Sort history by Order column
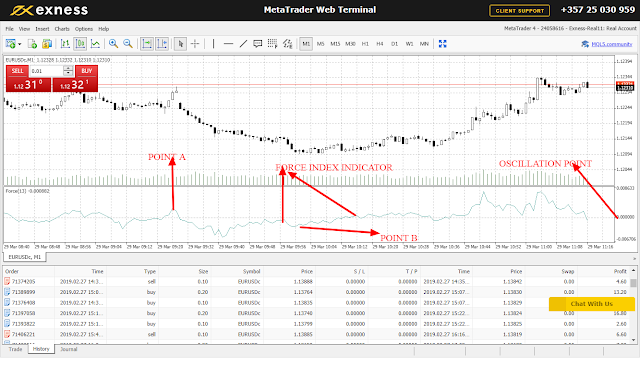Screen dimensions: 640x368 [12, 271]
